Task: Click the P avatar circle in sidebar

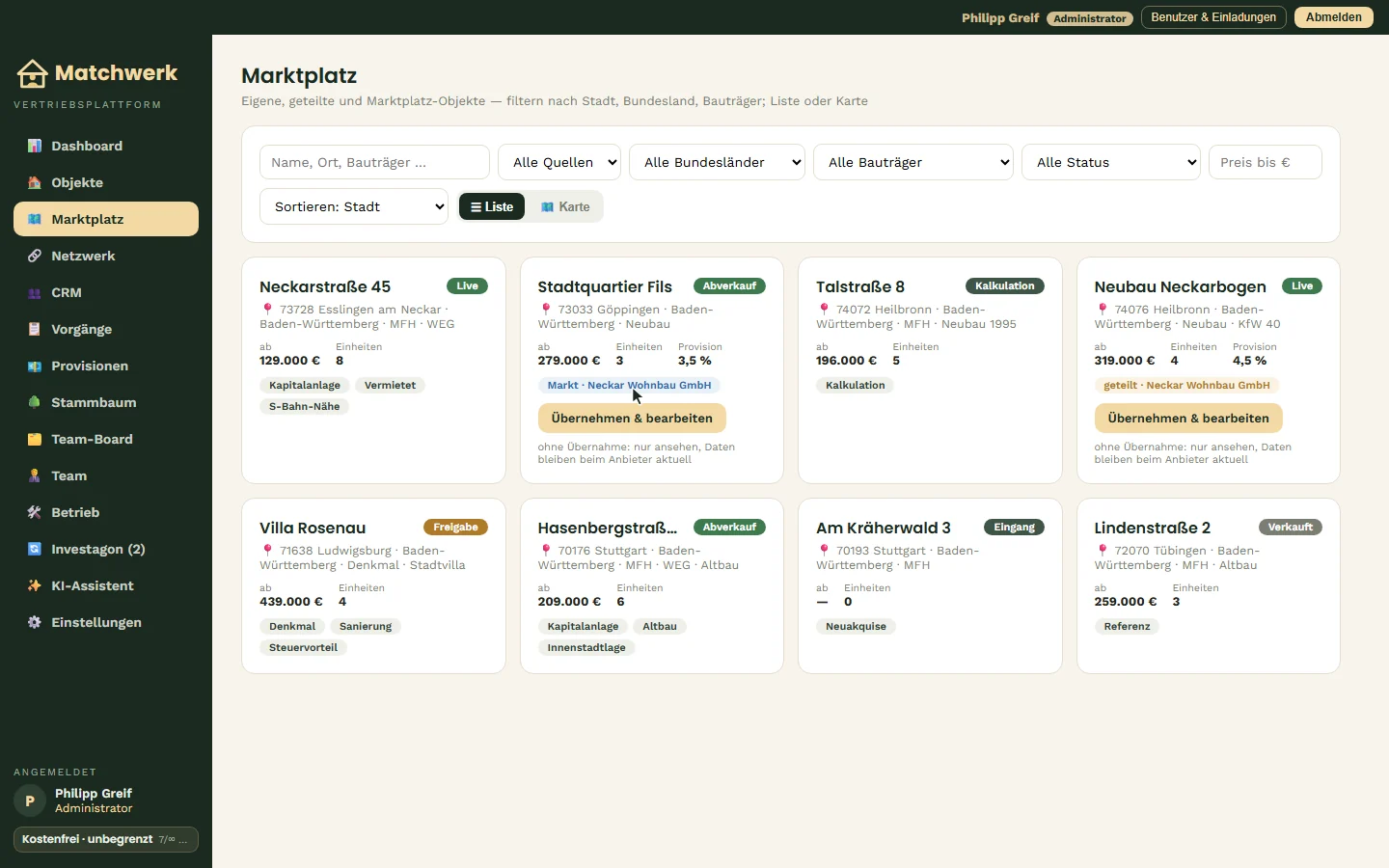Action: [x=30, y=800]
